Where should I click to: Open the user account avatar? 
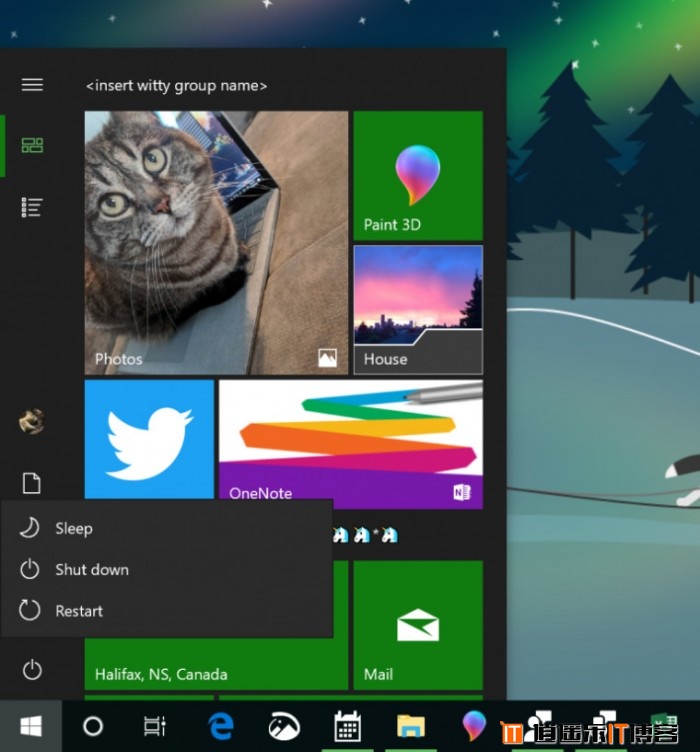pos(32,422)
